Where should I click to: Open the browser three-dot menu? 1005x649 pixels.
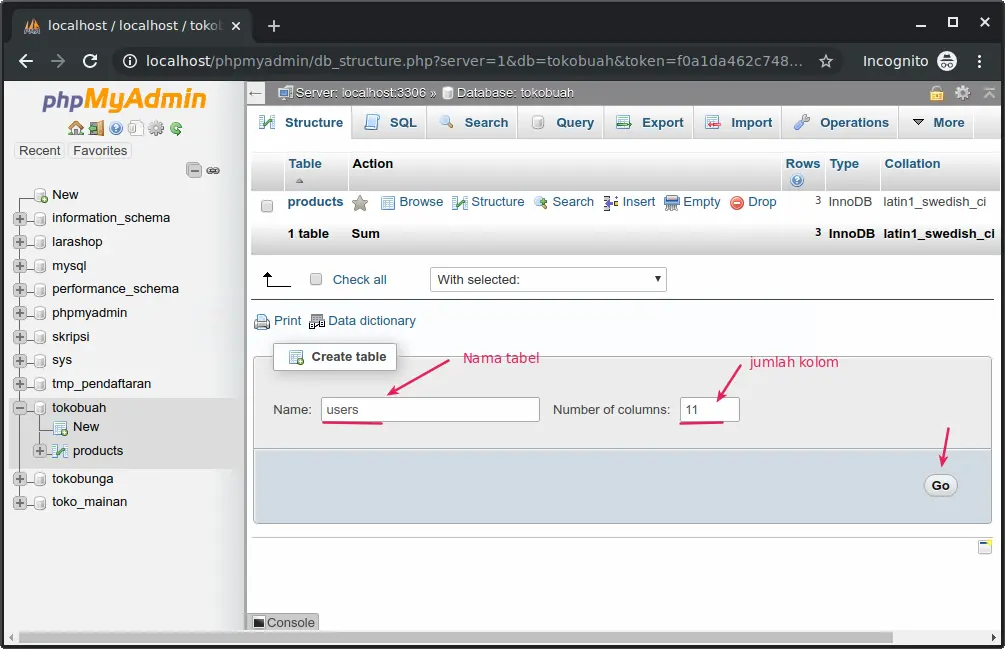[979, 61]
